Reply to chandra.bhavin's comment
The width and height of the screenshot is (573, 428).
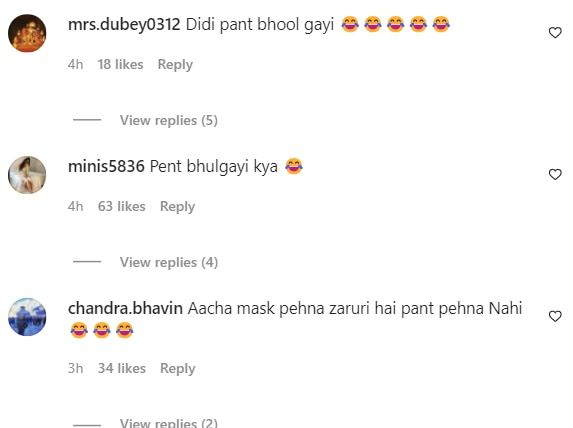[x=177, y=368]
